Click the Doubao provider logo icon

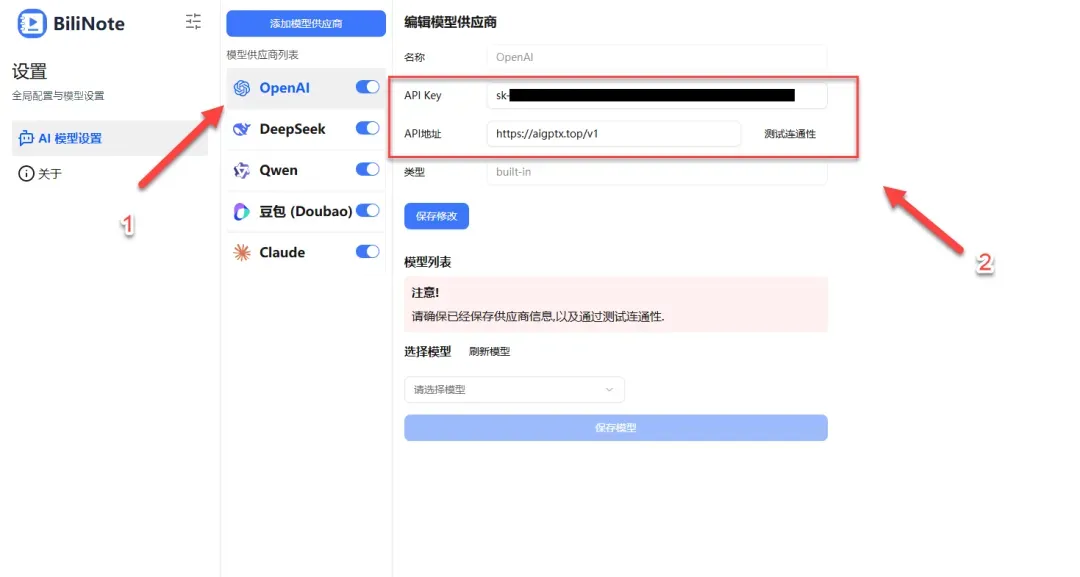coord(242,211)
